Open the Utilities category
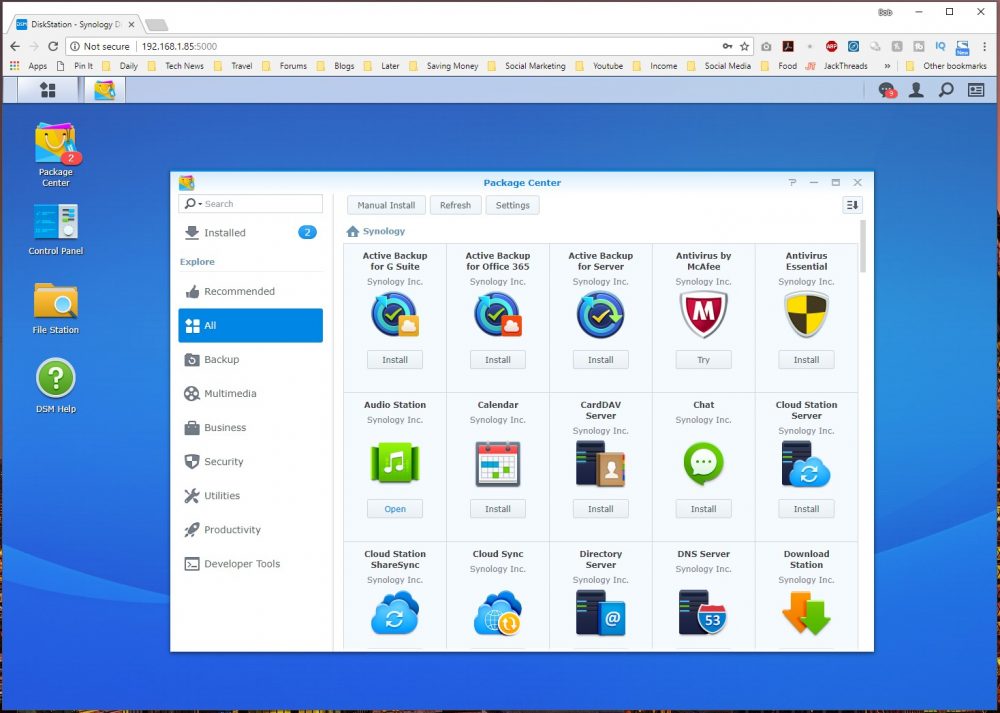This screenshot has height=713, width=1000. 251,496
